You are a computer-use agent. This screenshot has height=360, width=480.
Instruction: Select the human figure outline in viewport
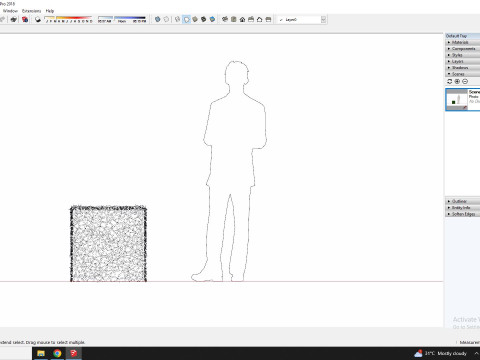pos(230,171)
